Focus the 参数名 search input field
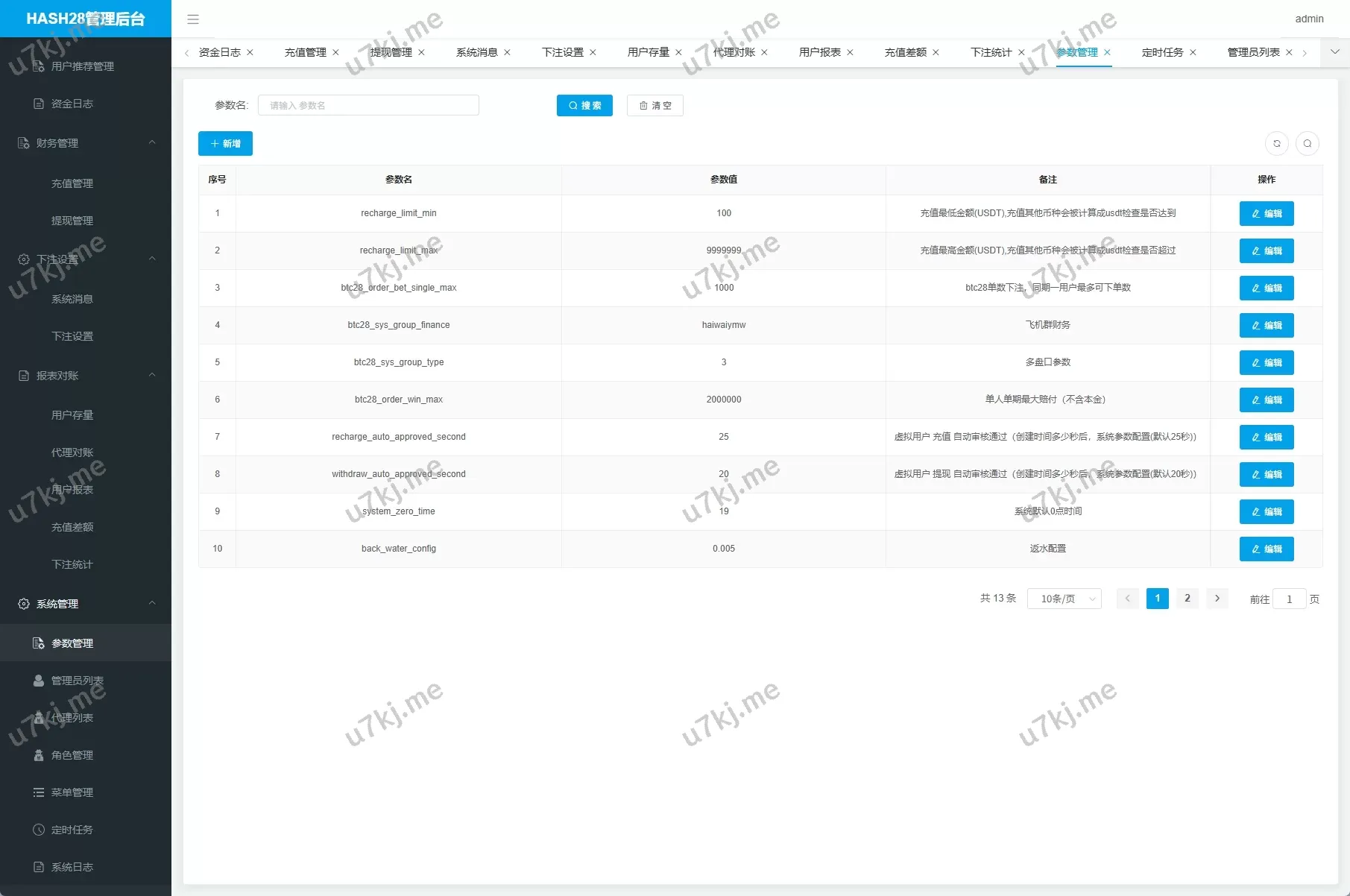The height and width of the screenshot is (896, 1350). click(368, 106)
